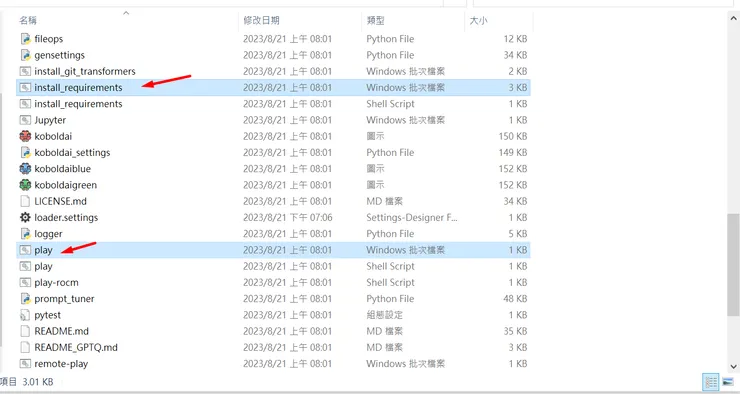Click the 35 KB size of README.md
This screenshot has height=394, width=740.
click(515, 331)
